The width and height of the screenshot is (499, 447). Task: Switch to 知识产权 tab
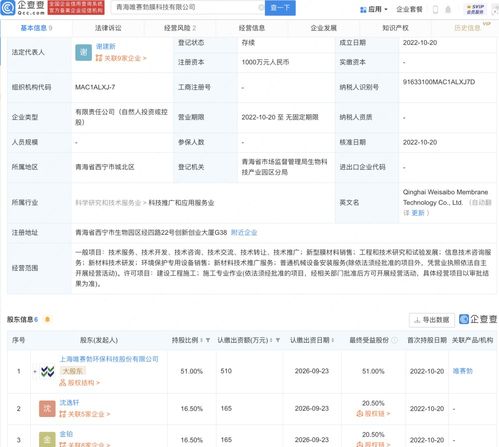[x=395, y=28]
